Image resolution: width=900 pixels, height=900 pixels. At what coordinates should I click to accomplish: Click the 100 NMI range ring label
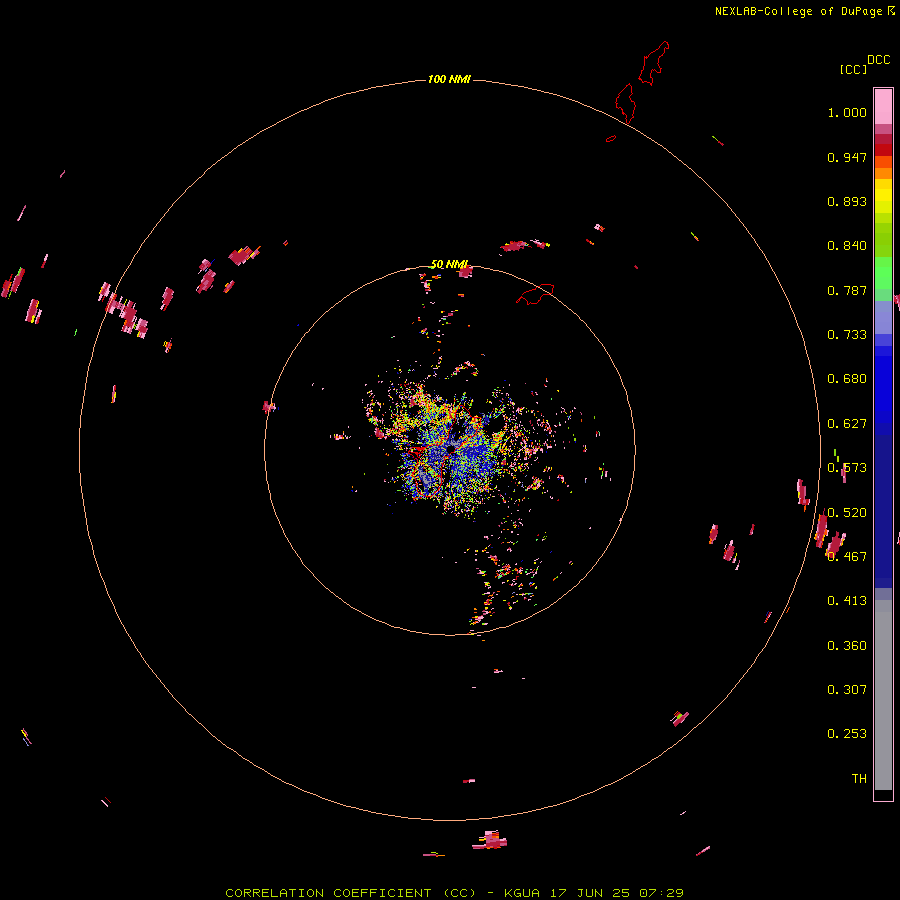449,79
